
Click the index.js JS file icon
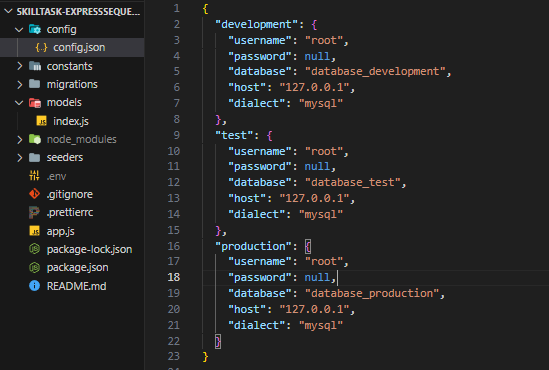[x=41, y=121]
